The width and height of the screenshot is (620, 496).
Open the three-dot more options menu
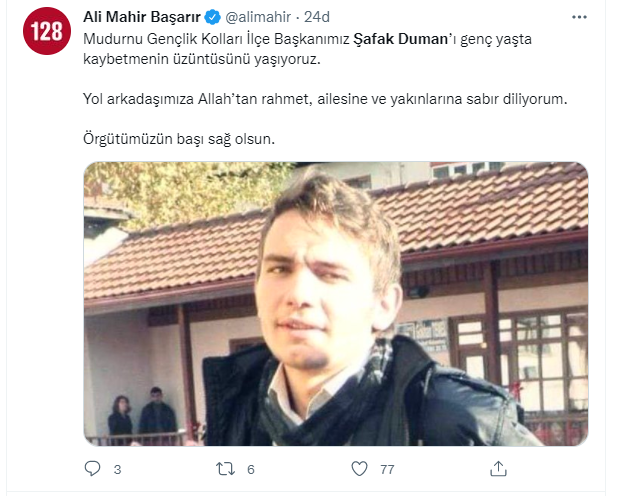click(579, 17)
